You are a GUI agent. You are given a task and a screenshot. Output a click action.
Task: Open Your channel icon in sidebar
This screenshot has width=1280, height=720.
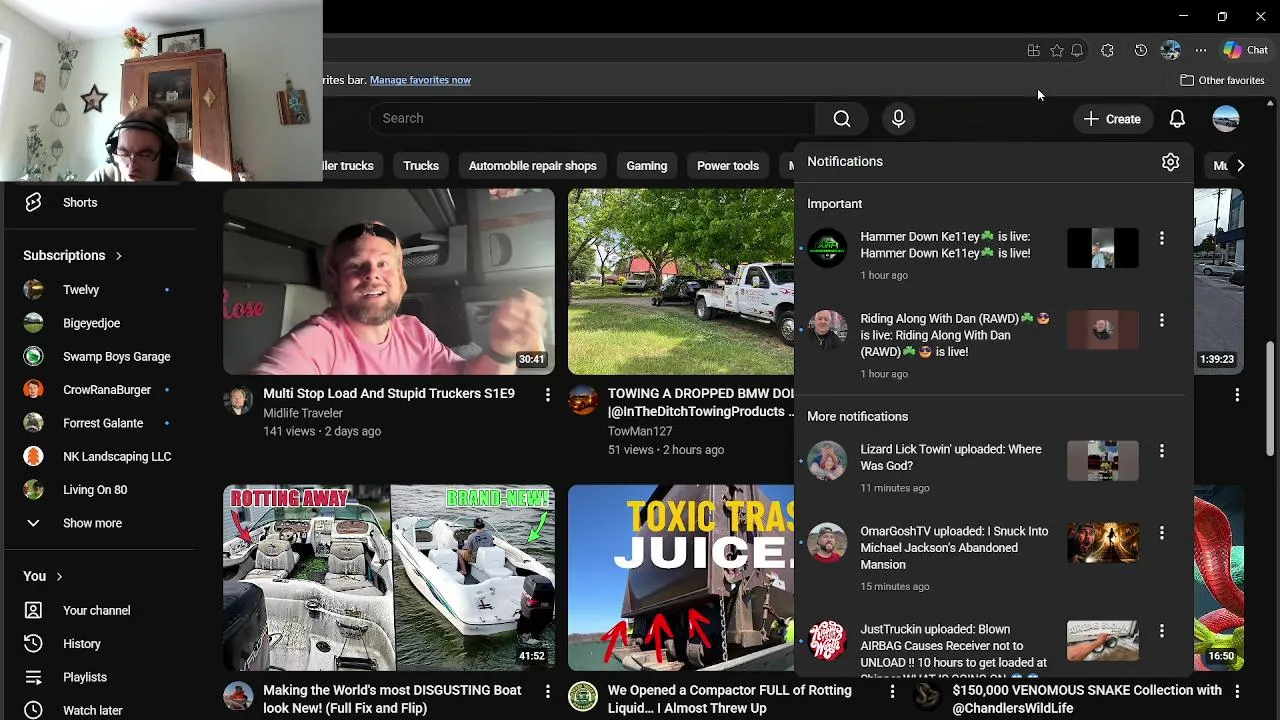tap(33, 611)
